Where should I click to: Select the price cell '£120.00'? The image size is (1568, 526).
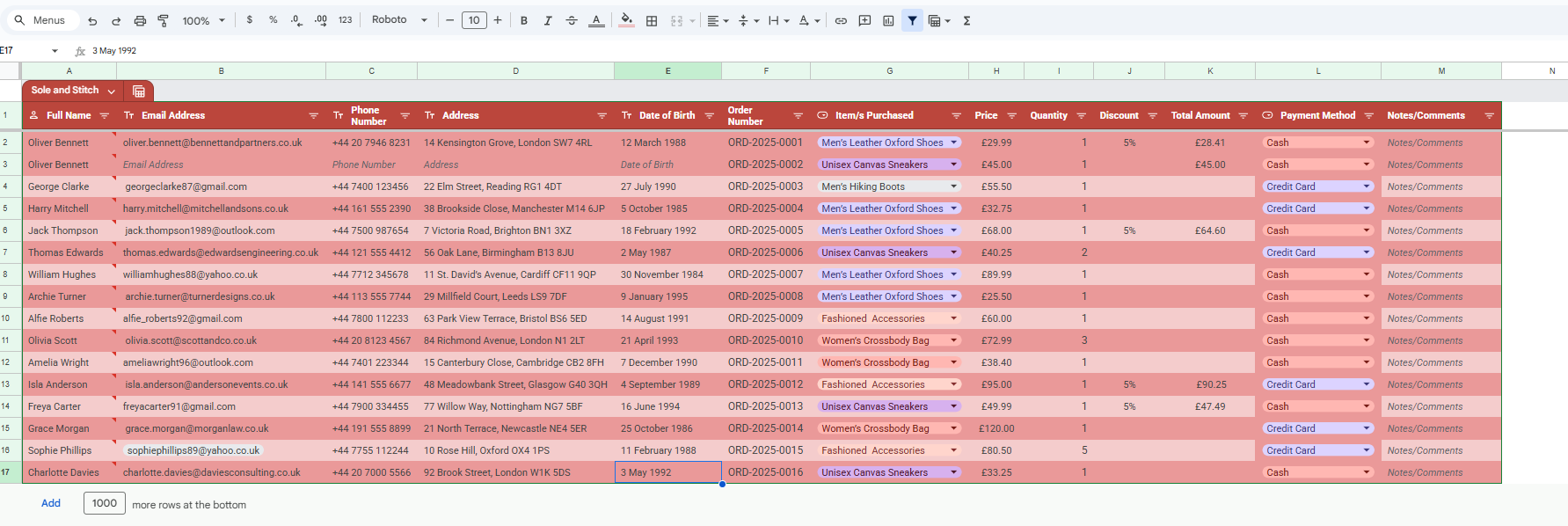pos(996,428)
